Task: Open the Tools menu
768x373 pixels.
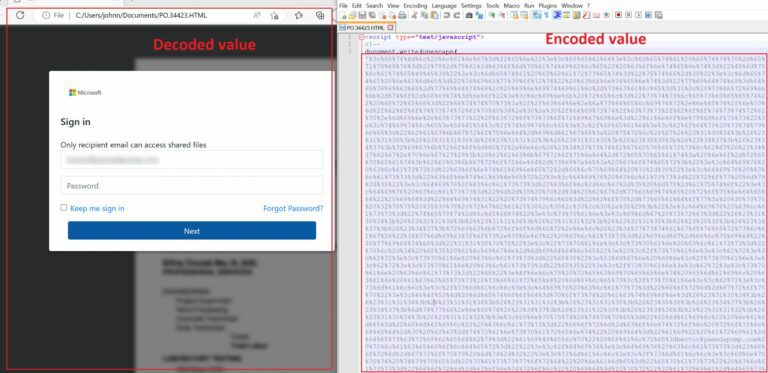Action: pos(492,5)
